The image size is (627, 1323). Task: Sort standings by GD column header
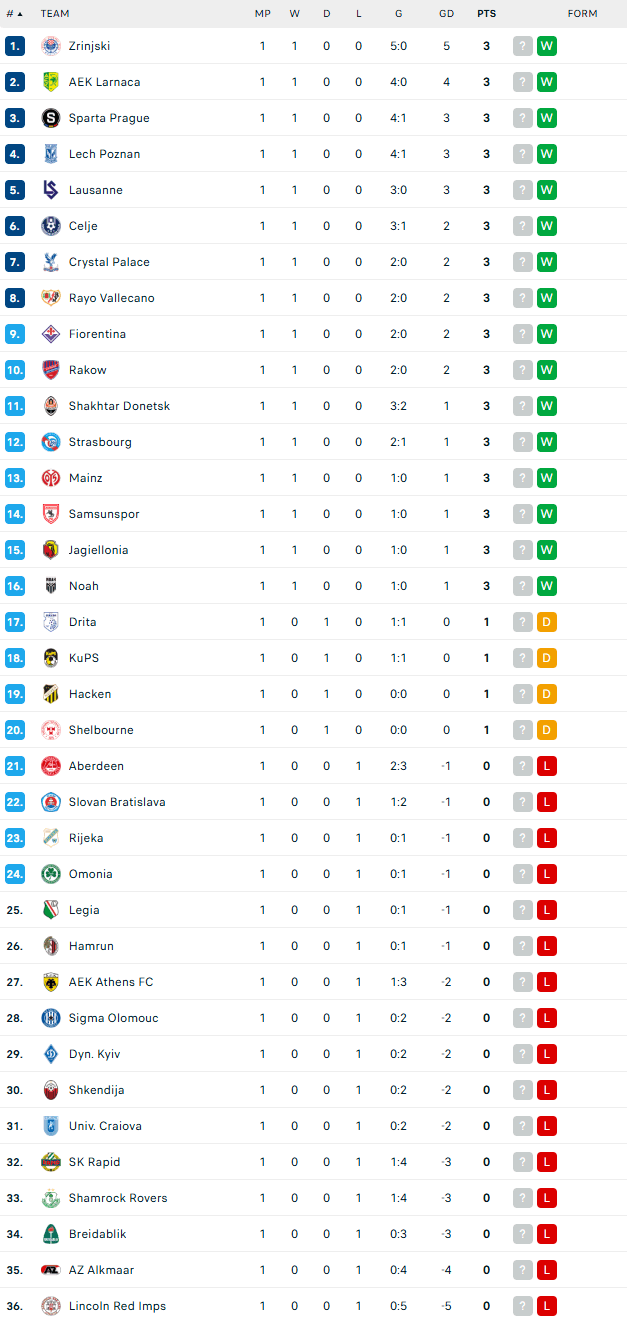[x=446, y=14]
